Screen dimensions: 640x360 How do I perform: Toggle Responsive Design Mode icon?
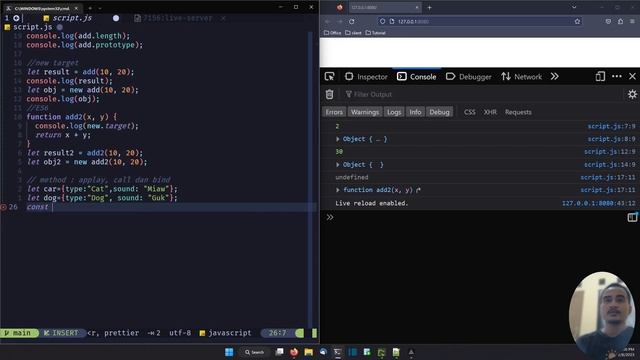coord(600,76)
